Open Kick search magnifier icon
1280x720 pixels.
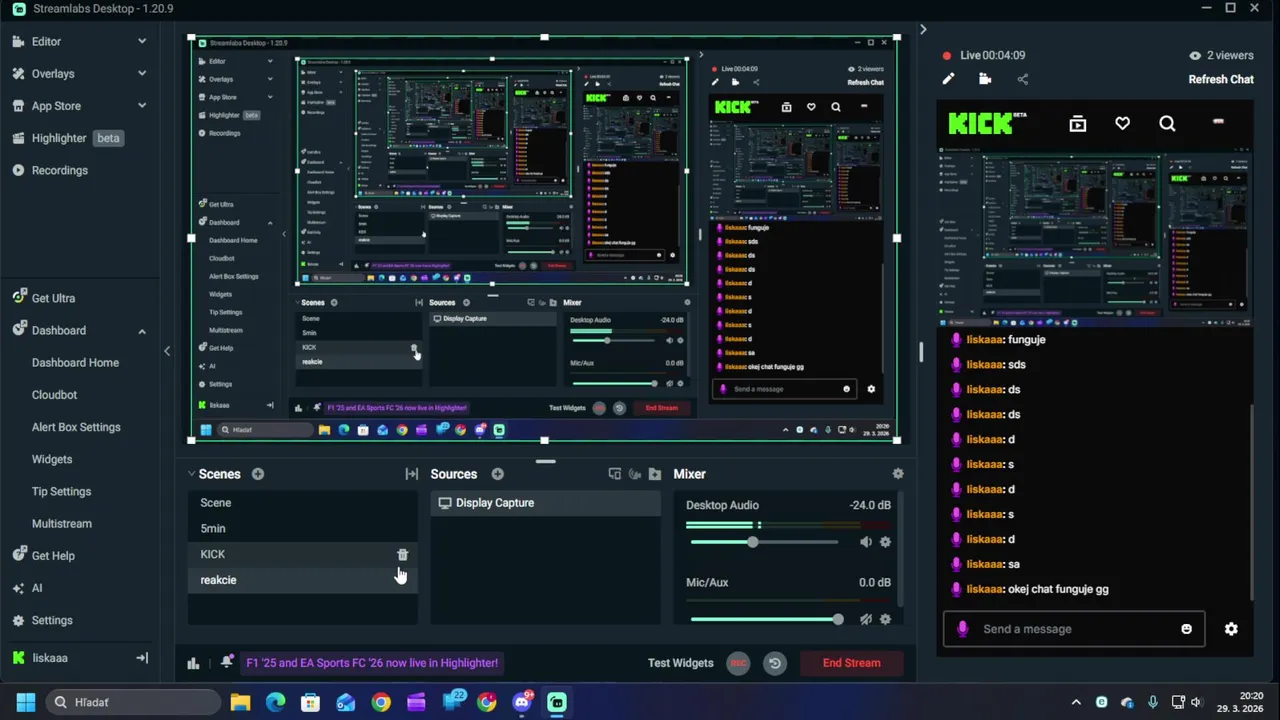1167,124
